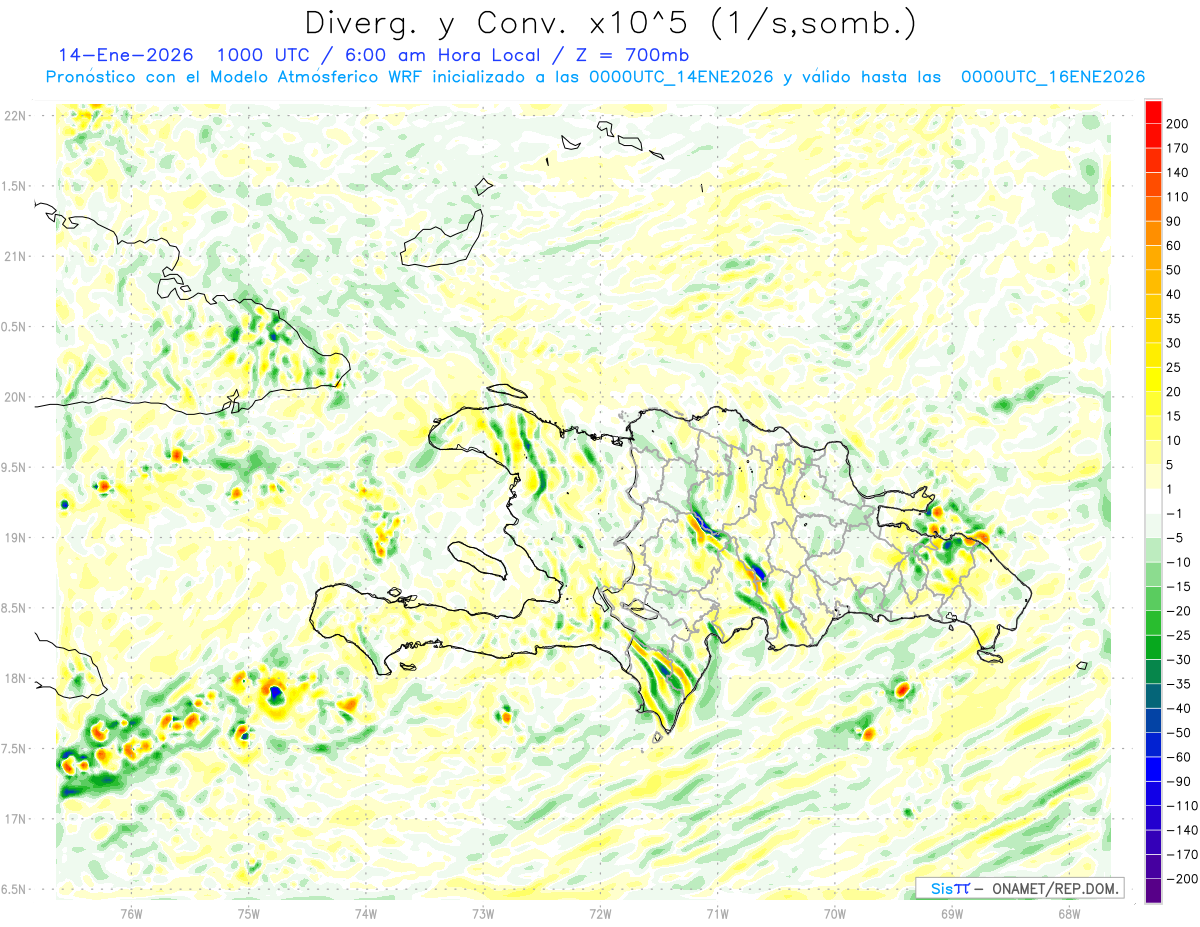Click the colorbar value "-140"
Screen dimensions: 1200x927
[1181, 830]
